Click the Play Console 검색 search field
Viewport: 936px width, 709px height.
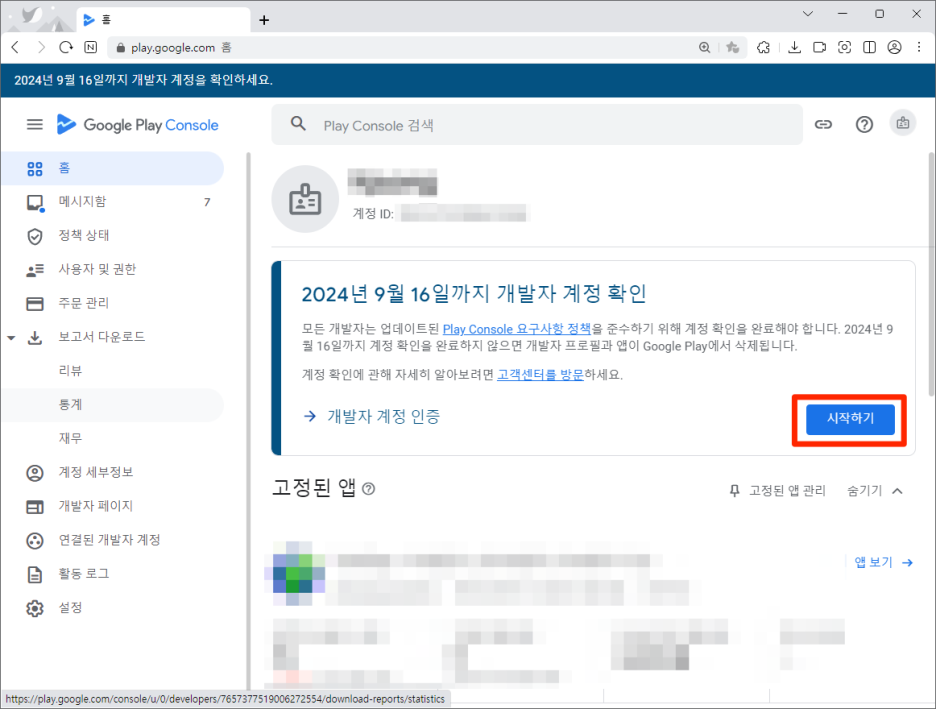coord(537,125)
